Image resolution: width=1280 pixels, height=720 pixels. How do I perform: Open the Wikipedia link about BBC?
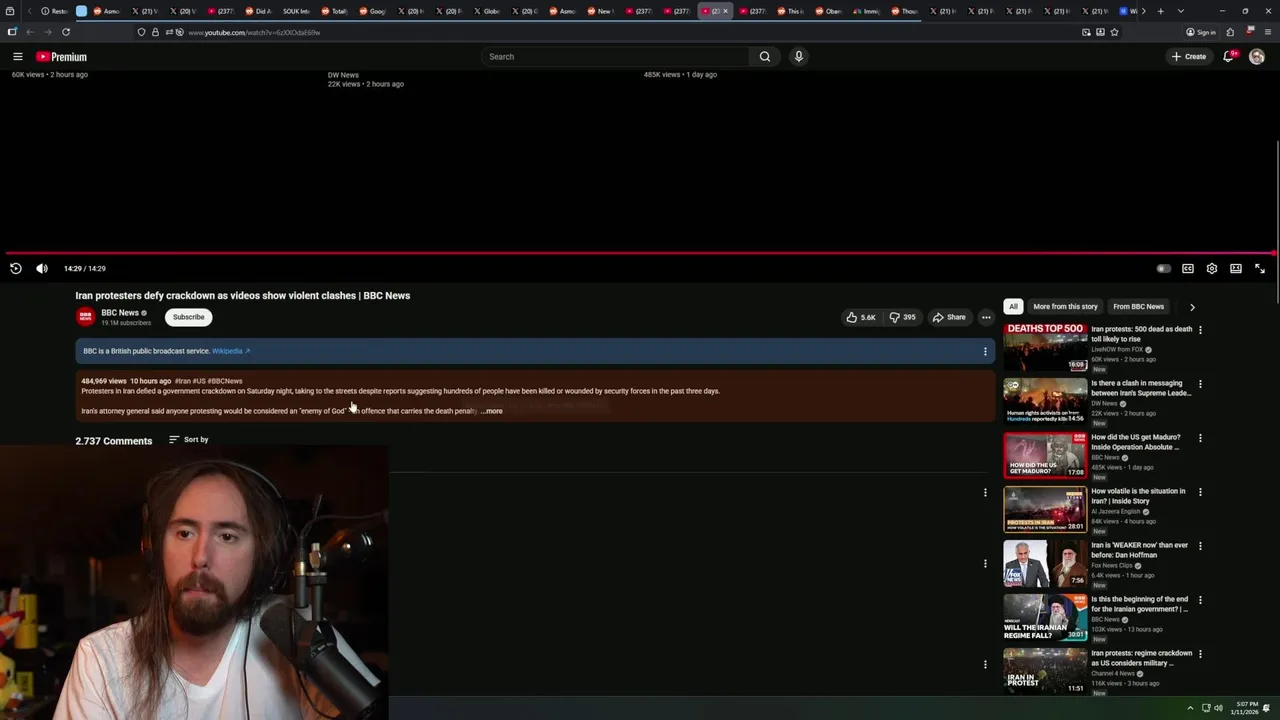pyautogui.click(x=231, y=351)
